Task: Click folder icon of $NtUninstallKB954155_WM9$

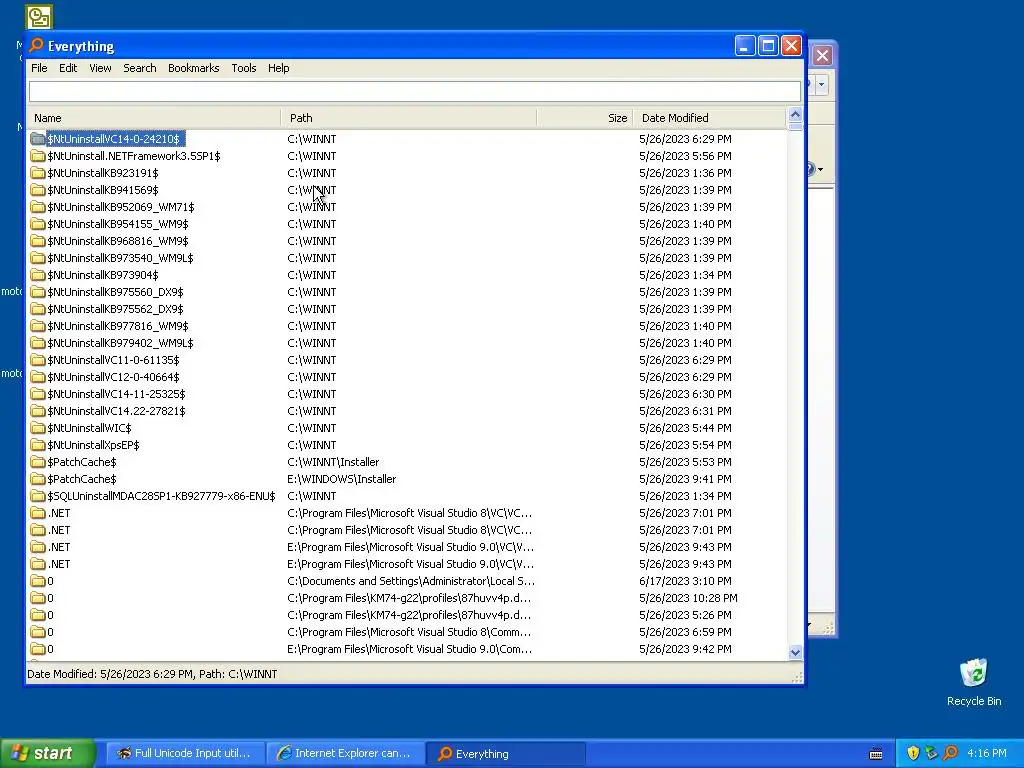Action: (38, 224)
